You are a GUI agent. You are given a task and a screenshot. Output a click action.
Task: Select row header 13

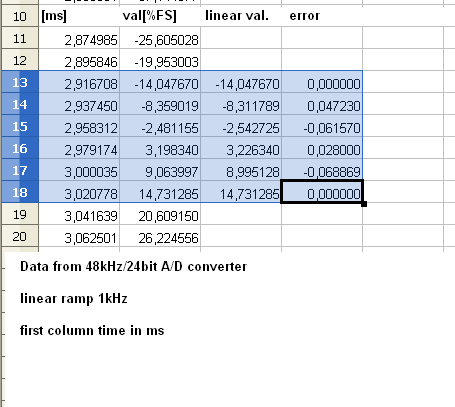point(20,82)
